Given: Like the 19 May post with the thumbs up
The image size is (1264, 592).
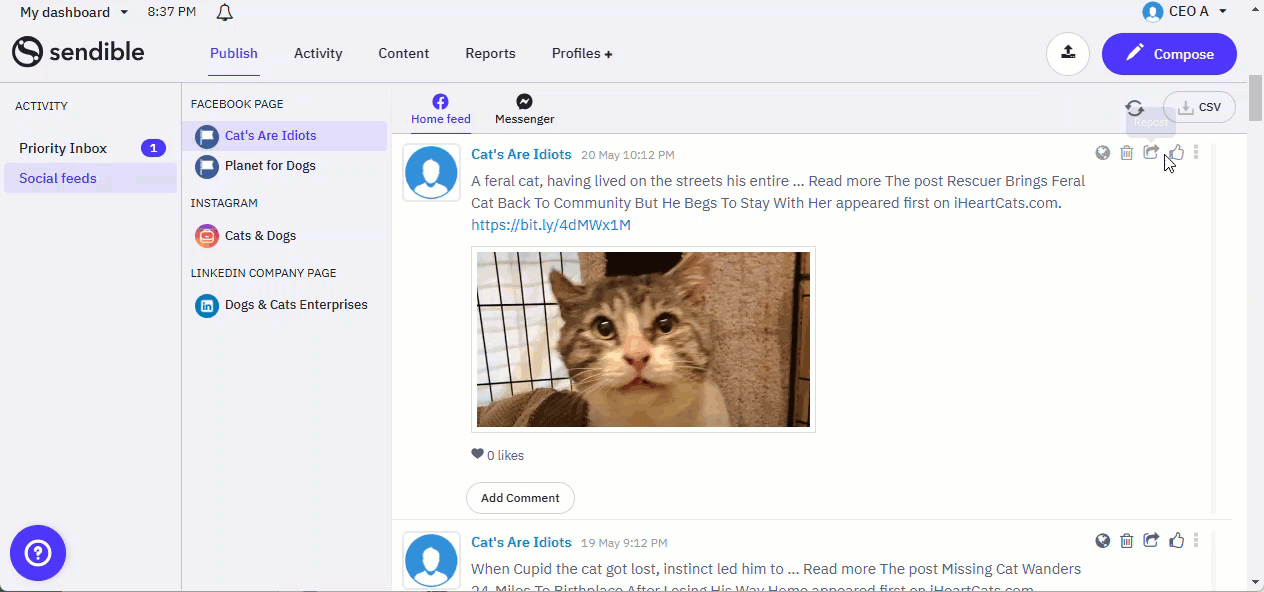Looking at the screenshot, I should point(1177,541).
